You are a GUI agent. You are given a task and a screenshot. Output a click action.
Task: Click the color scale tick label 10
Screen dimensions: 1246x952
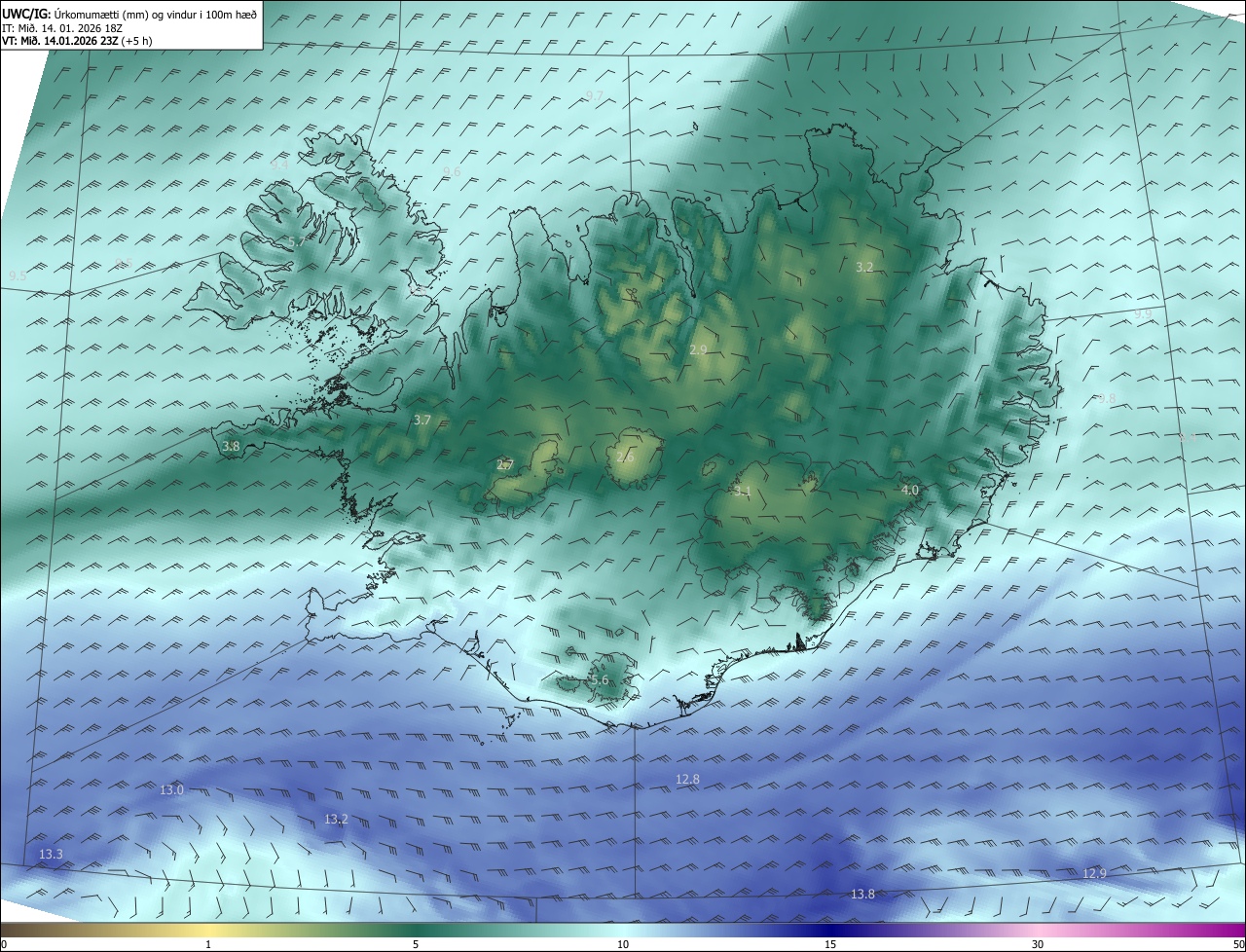[623, 944]
